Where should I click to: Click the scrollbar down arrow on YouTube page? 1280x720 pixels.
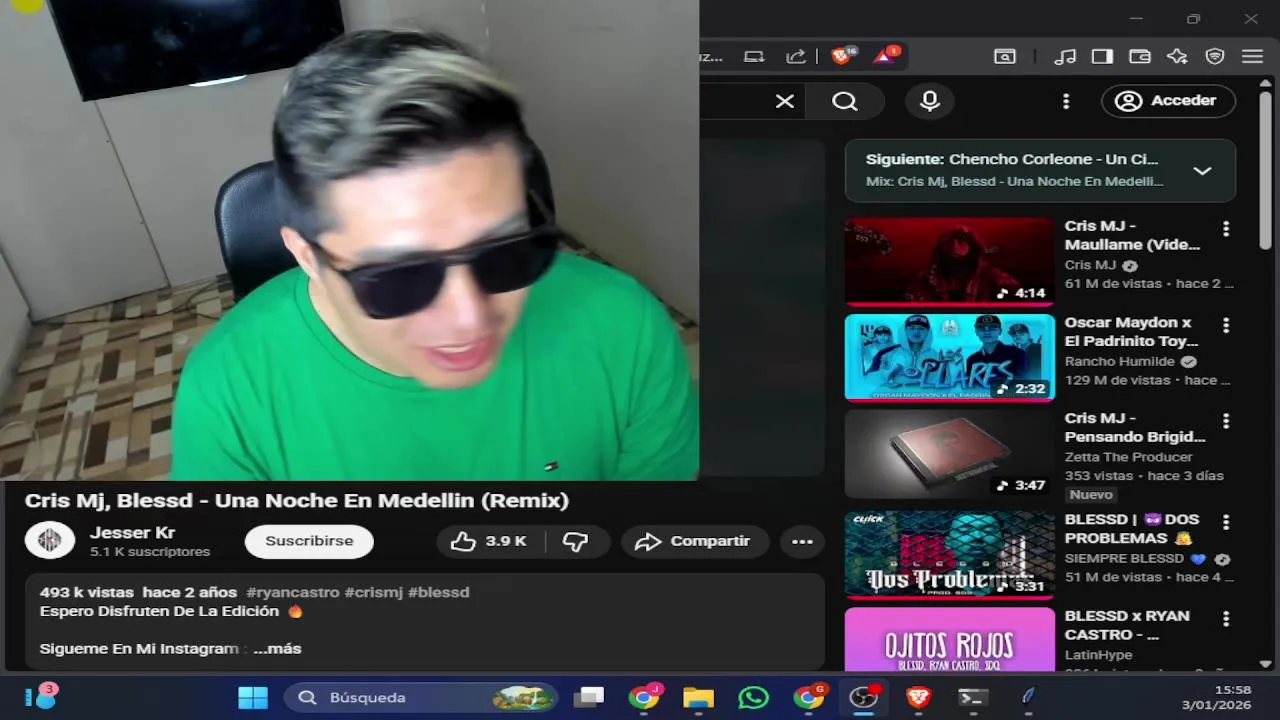click(x=1265, y=663)
